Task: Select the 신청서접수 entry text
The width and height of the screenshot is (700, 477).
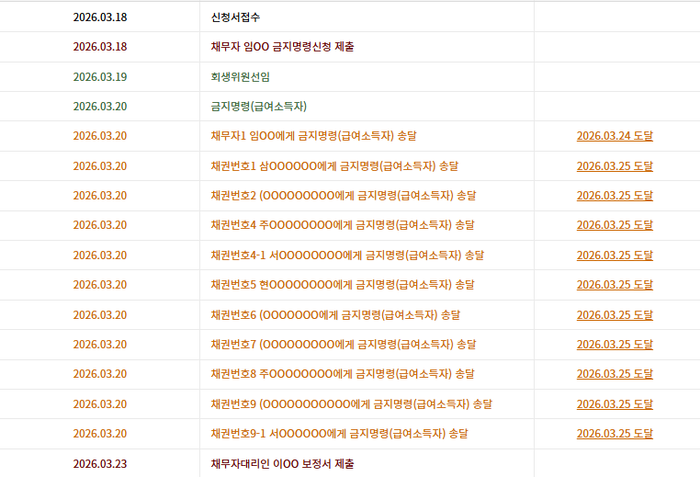Action: pyautogui.click(x=235, y=17)
